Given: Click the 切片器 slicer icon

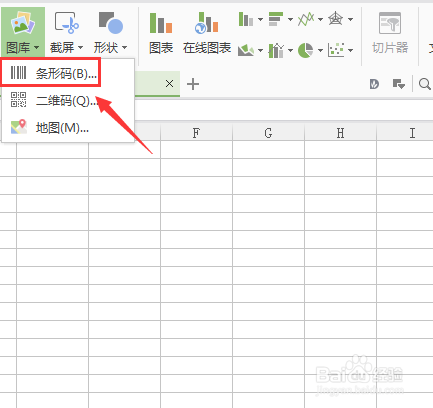Looking at the screenshot, I should pos(390,23).
